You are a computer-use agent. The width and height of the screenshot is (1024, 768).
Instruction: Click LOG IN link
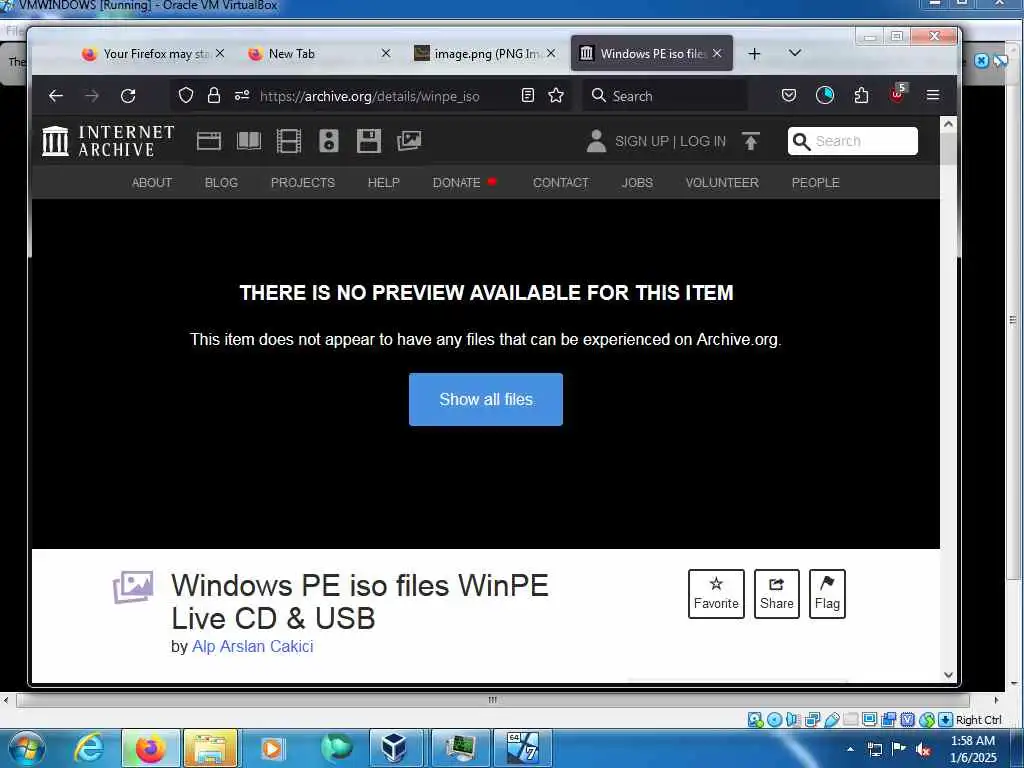pos(703,141)
